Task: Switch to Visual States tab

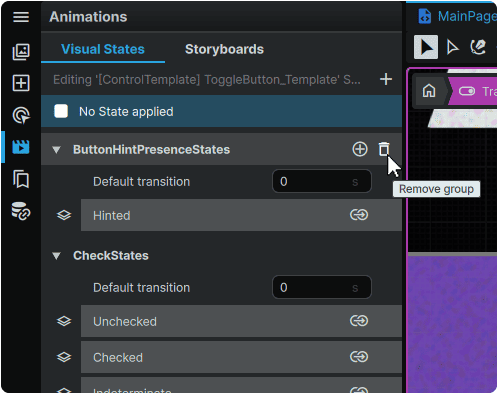Action: (x=103, y=49)
